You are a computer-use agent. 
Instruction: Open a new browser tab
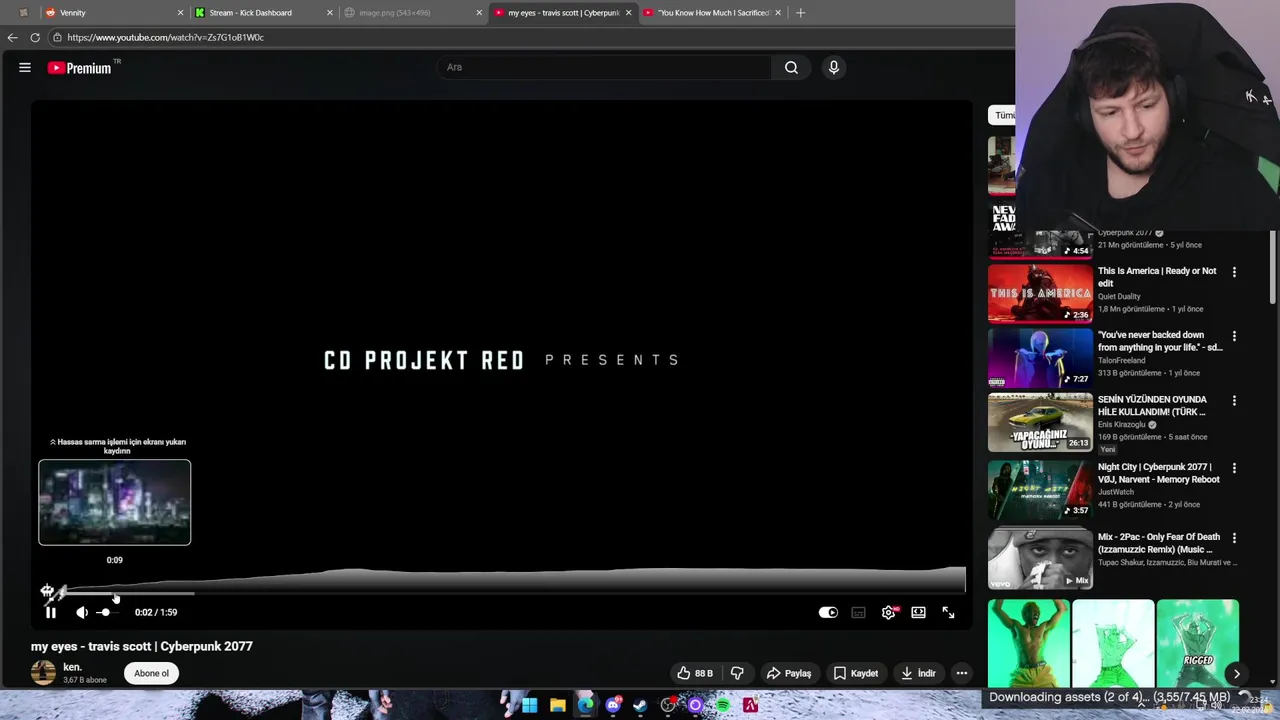[800, 13]
